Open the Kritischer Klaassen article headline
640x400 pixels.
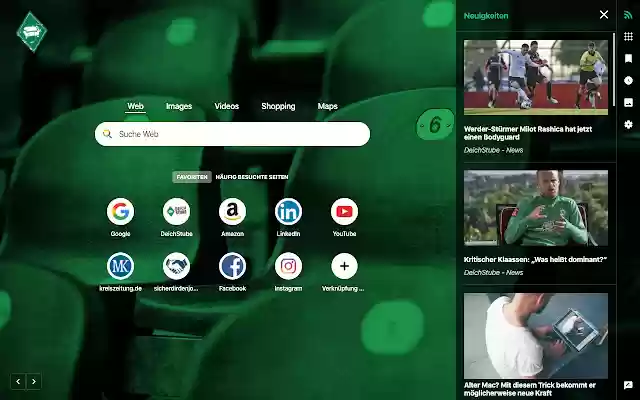535,259
